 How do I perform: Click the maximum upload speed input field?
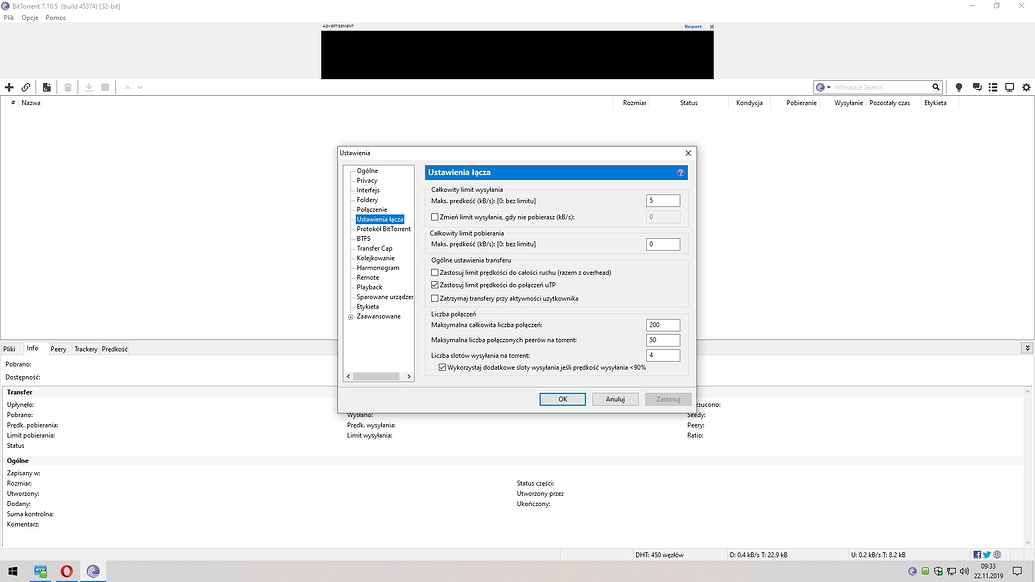[x=662, y=201]
